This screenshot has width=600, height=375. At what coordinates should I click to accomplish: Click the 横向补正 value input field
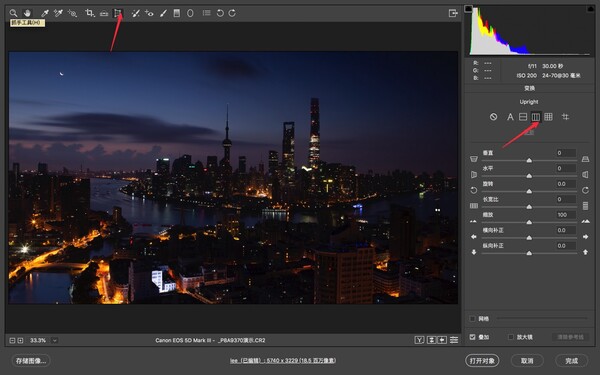pyautogui.click(x=566, y=230)
